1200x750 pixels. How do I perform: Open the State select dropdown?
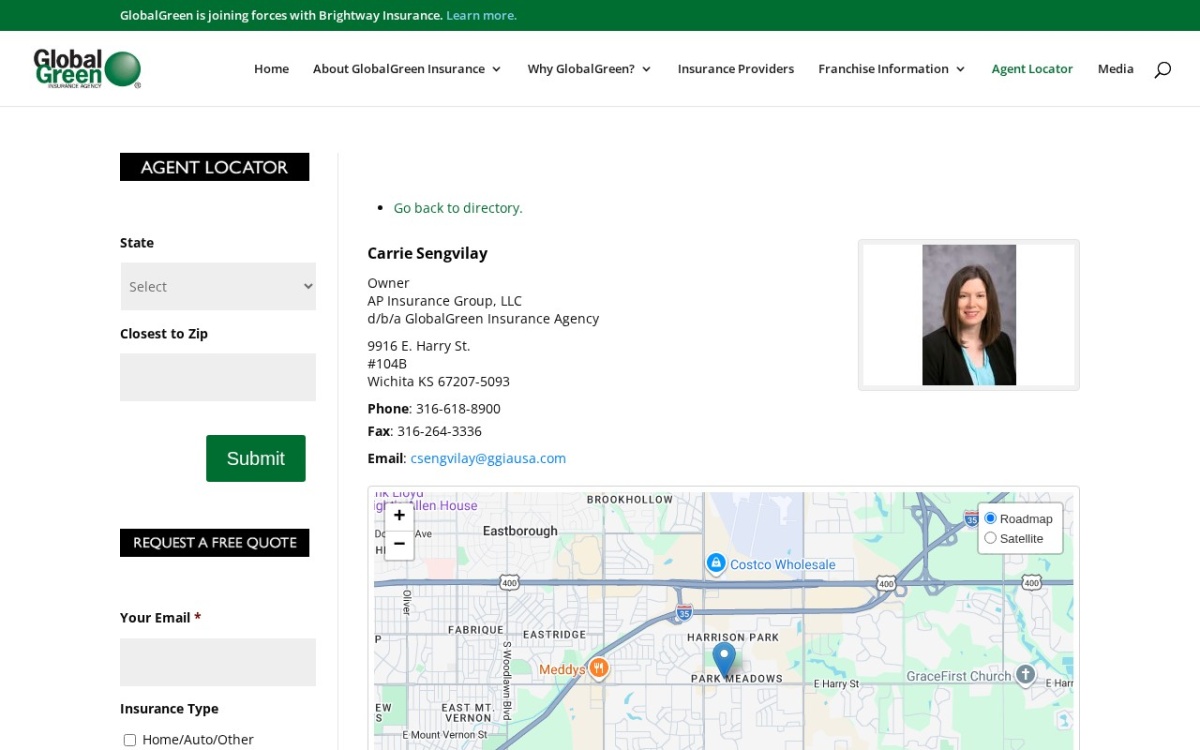point(218,286)
